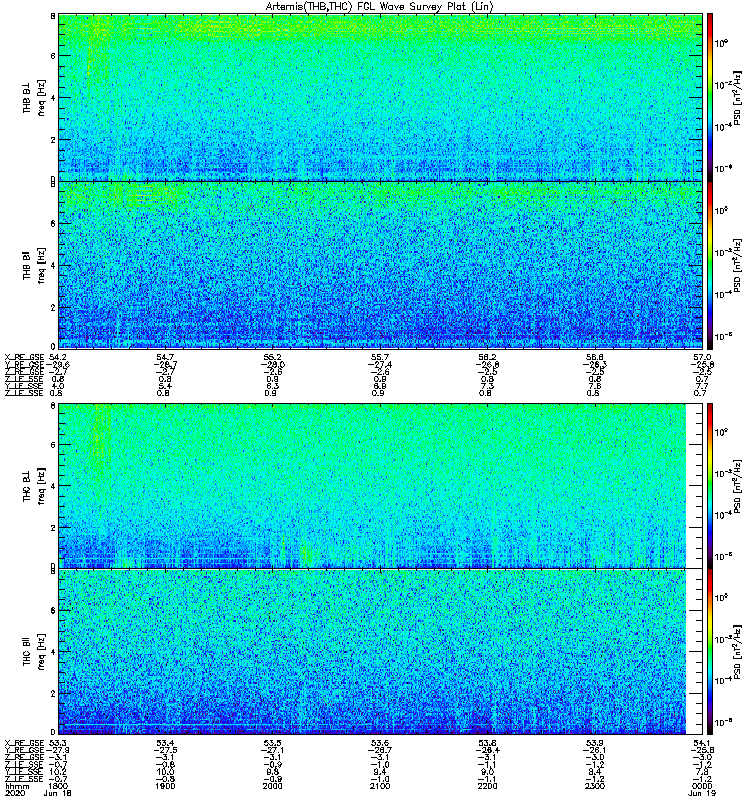Click the color bar beside the THC B∥ panel
This screenshot has height=800, width=750.
point(710,652)
